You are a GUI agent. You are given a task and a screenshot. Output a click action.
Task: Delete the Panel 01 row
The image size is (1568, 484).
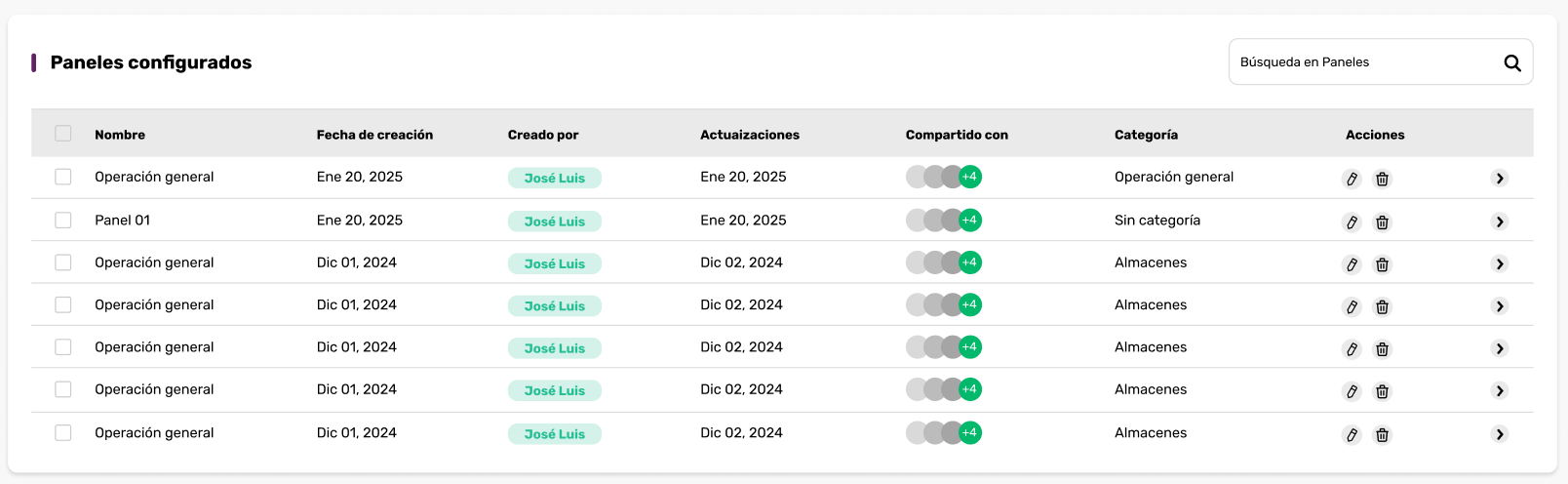pyautogui.click(x=1382, y=222)
